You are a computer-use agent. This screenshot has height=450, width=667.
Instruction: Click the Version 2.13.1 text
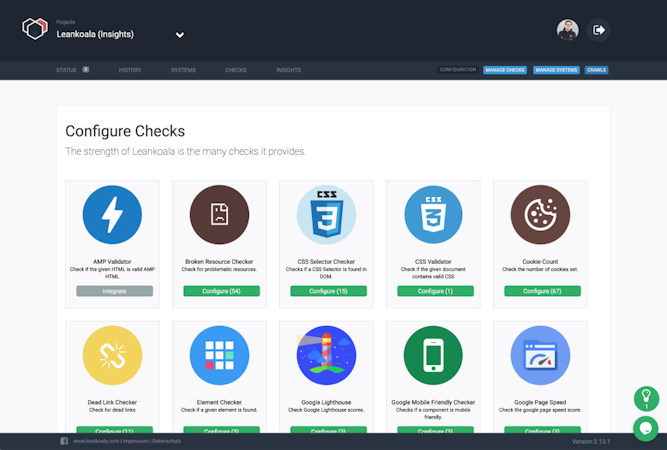591,441
